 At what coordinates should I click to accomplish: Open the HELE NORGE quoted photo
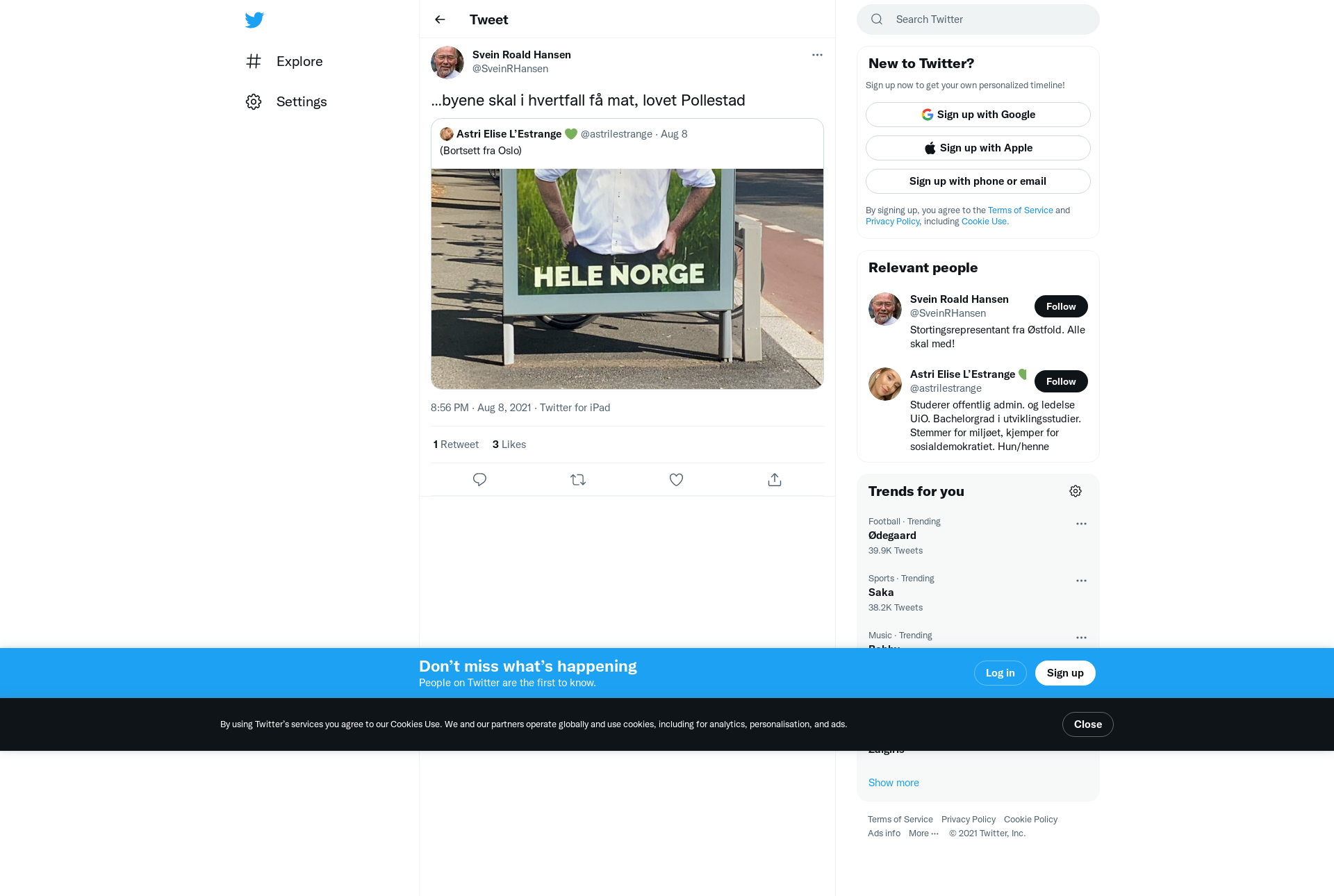(x=627, y=279)
